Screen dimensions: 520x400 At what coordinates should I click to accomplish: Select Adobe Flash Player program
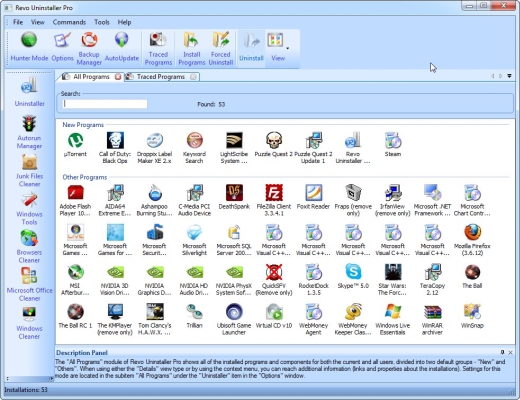pyautogui.click(x=75, y=200)
